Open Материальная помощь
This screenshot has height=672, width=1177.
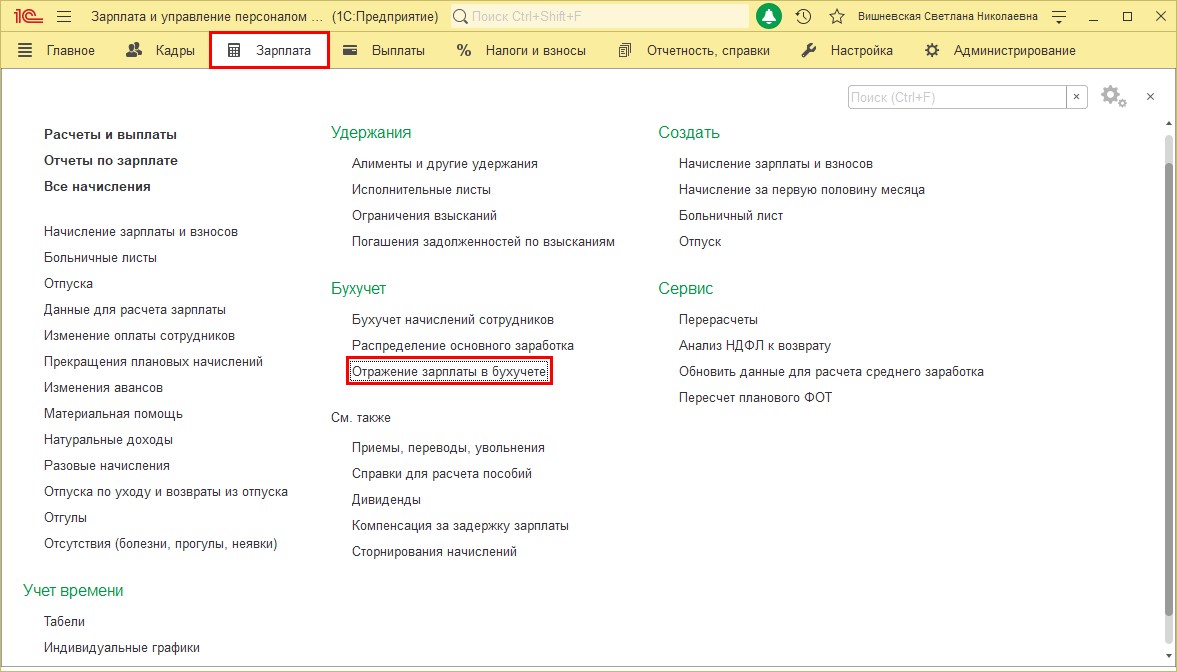point(113,414)
